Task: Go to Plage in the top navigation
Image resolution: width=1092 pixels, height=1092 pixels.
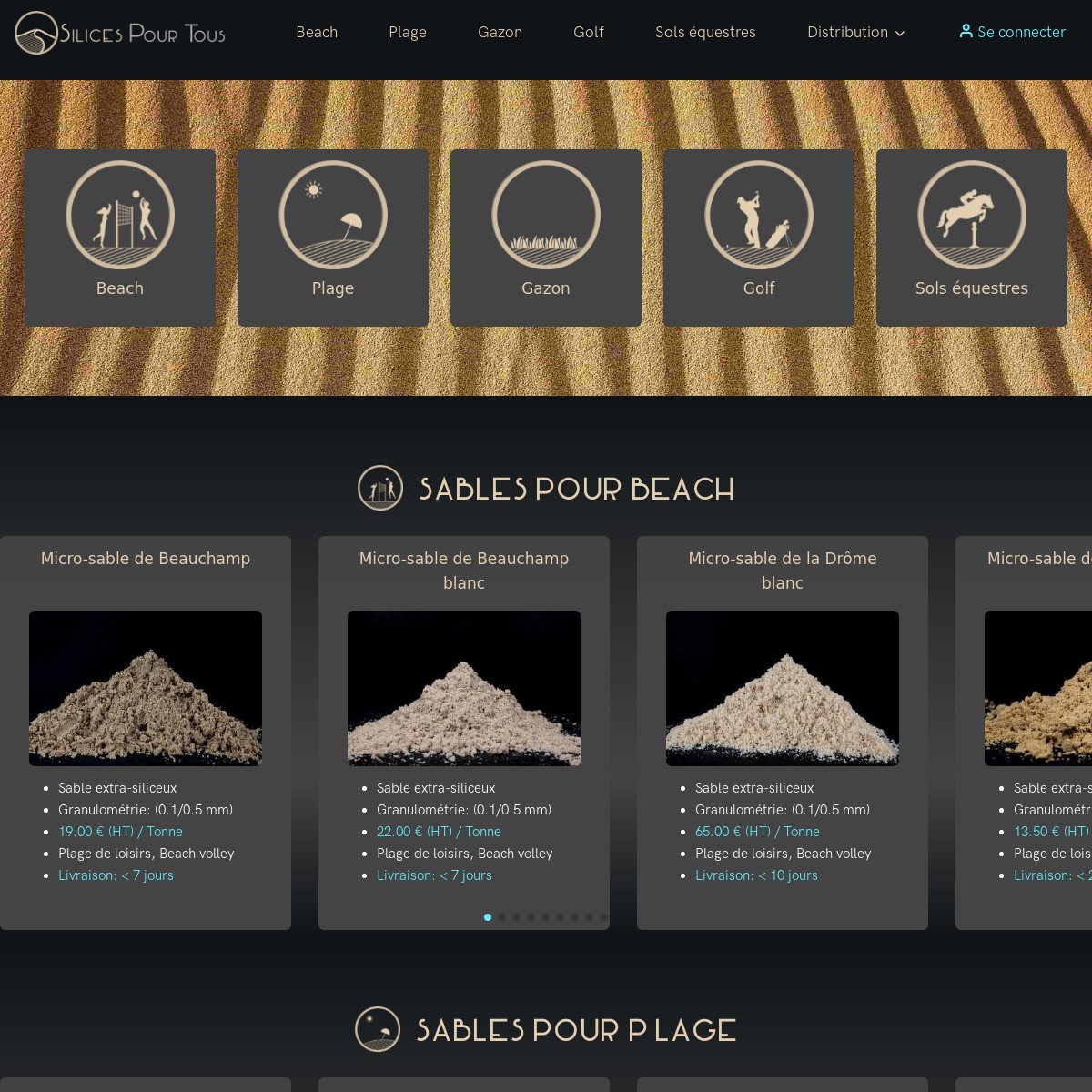Action: point(408,32)
